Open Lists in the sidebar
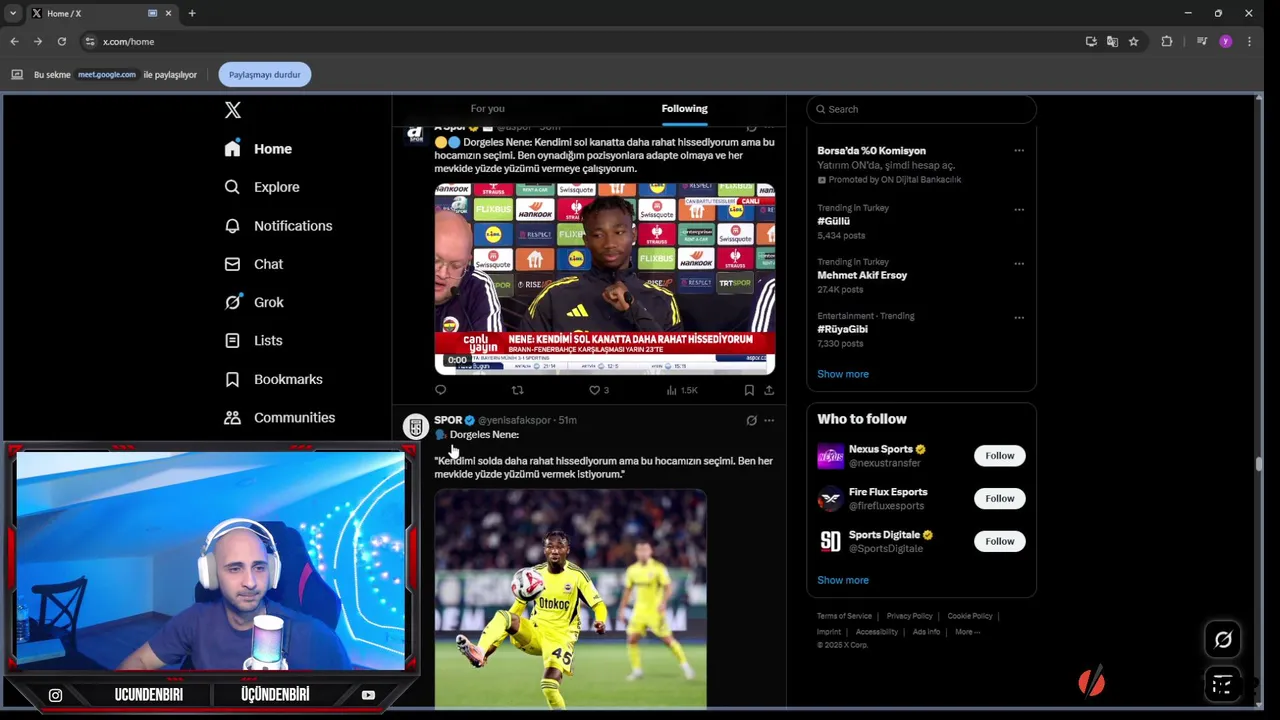Image resolution: width=1280 pixels, height=720 pixels. coord(254,340)
